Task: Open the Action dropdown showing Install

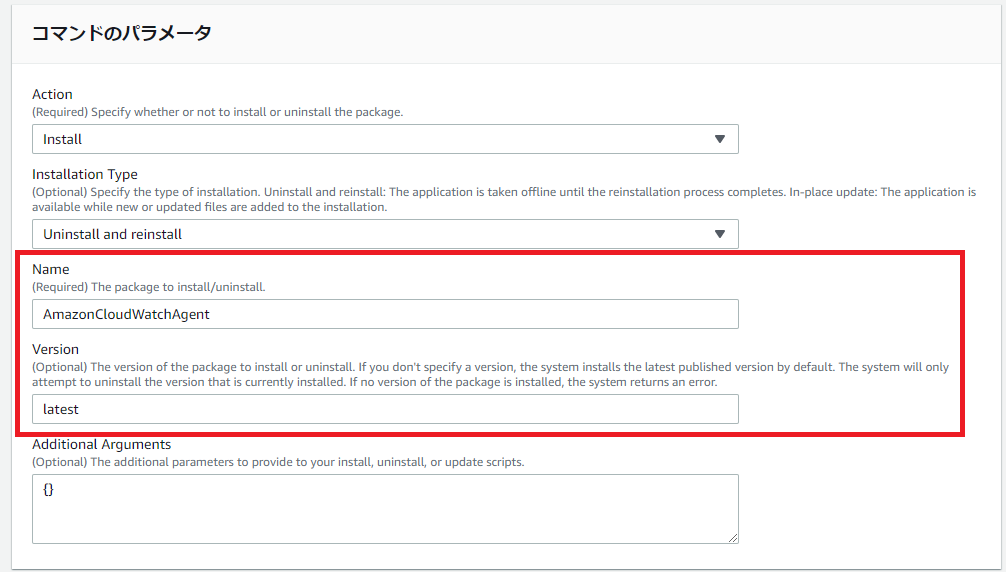Action: pyautogui.click(x=385, y=139)
